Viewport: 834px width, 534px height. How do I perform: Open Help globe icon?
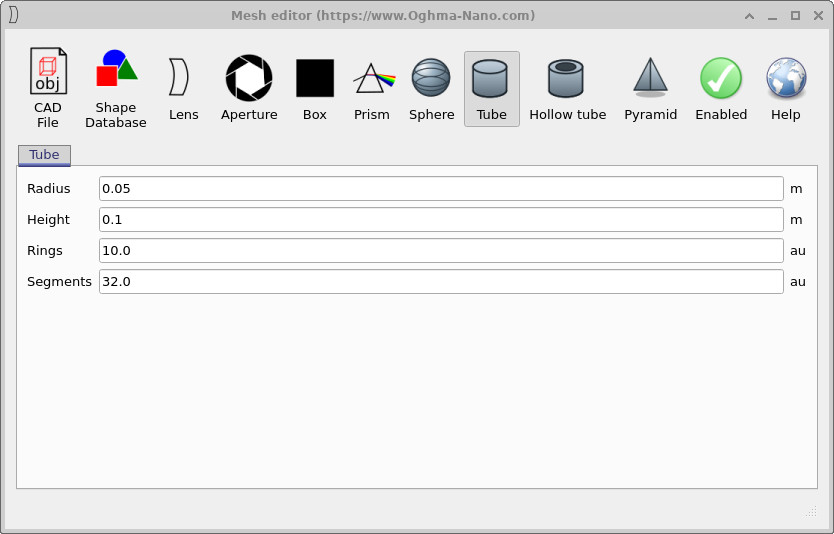(x=786, y=88)
